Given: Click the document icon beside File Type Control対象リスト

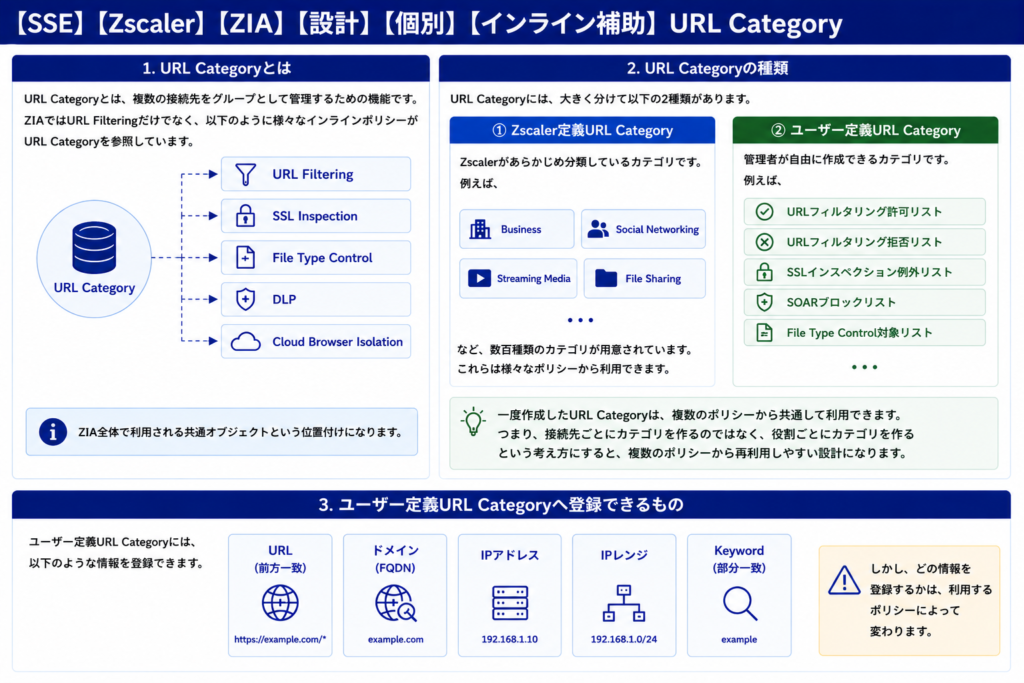Looking at the screenshot, I should [x=764, y=332].
